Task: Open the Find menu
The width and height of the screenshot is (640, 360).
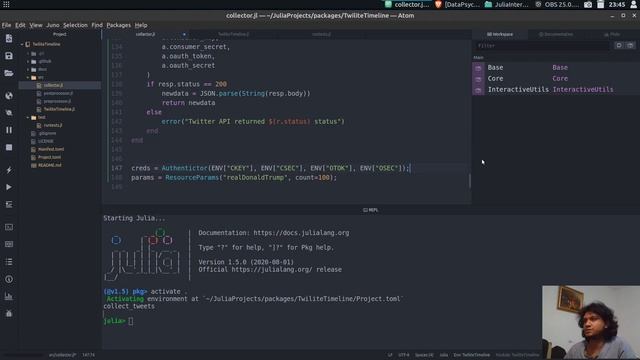Action: [97, 25]
